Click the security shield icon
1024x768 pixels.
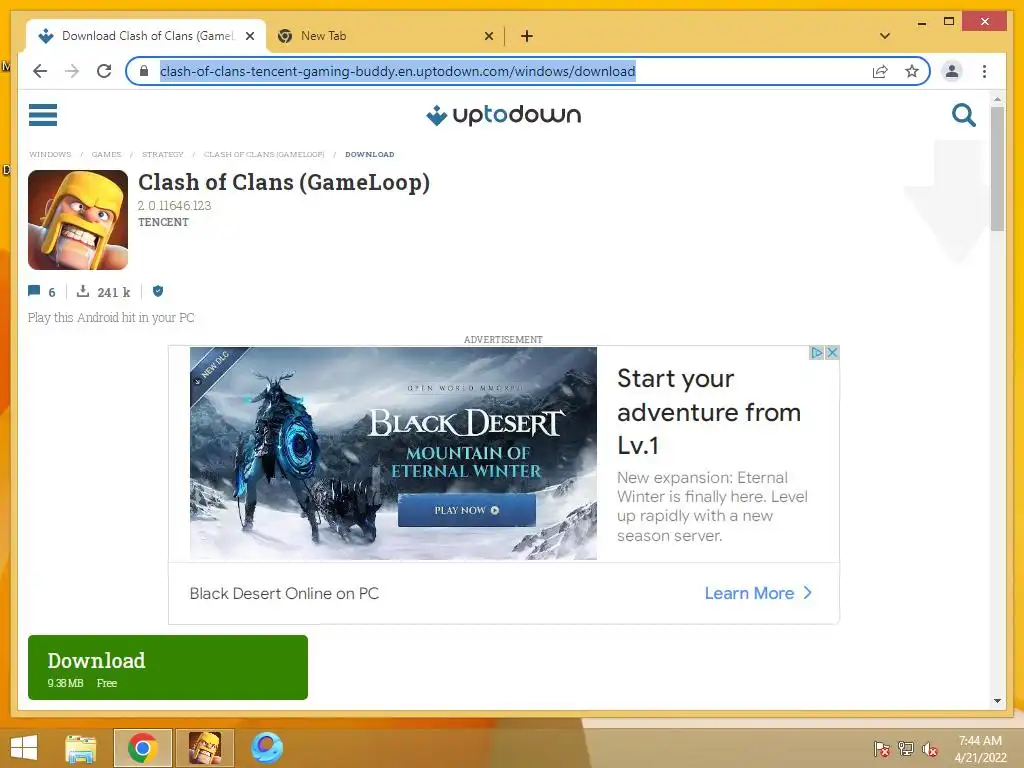tap(158, 291)
